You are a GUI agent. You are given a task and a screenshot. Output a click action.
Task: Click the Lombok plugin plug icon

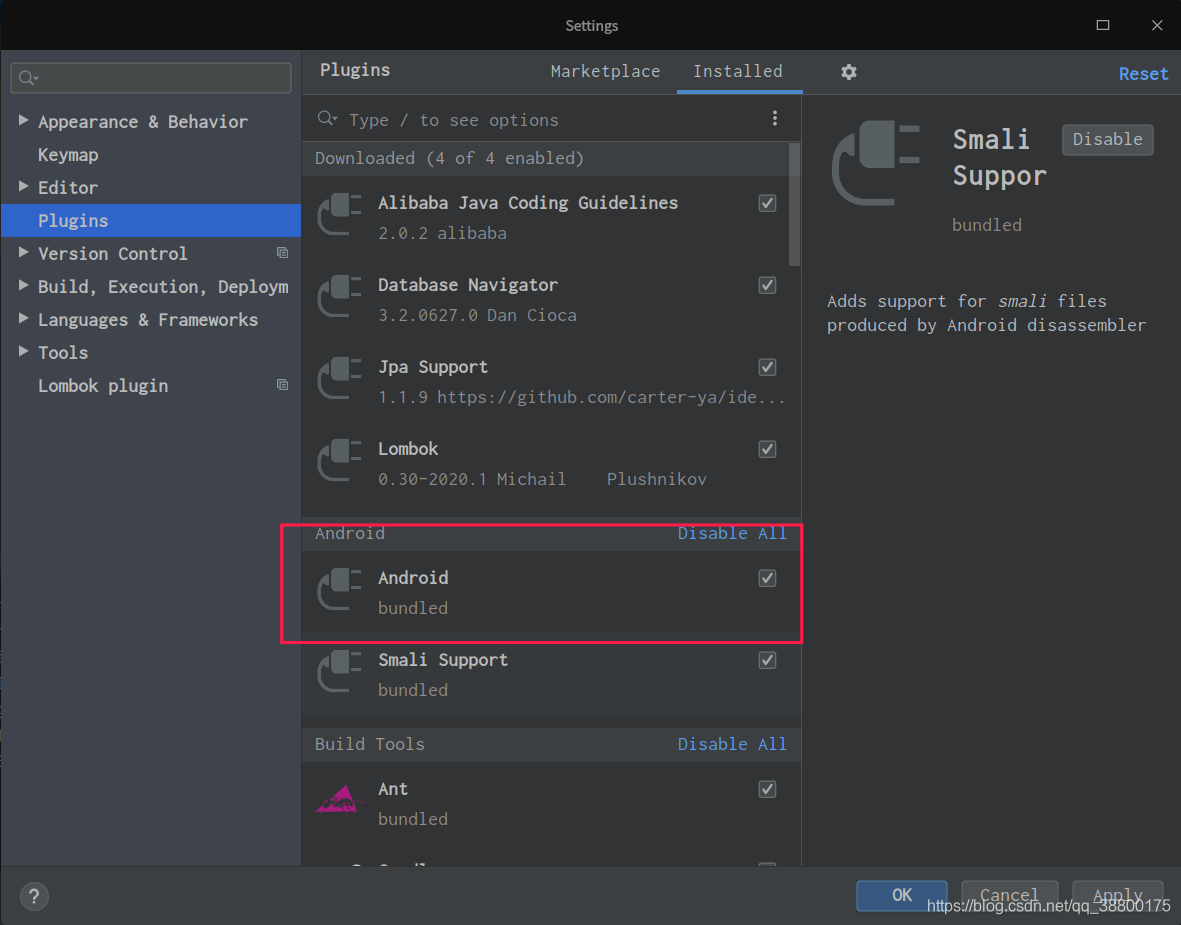340,459
